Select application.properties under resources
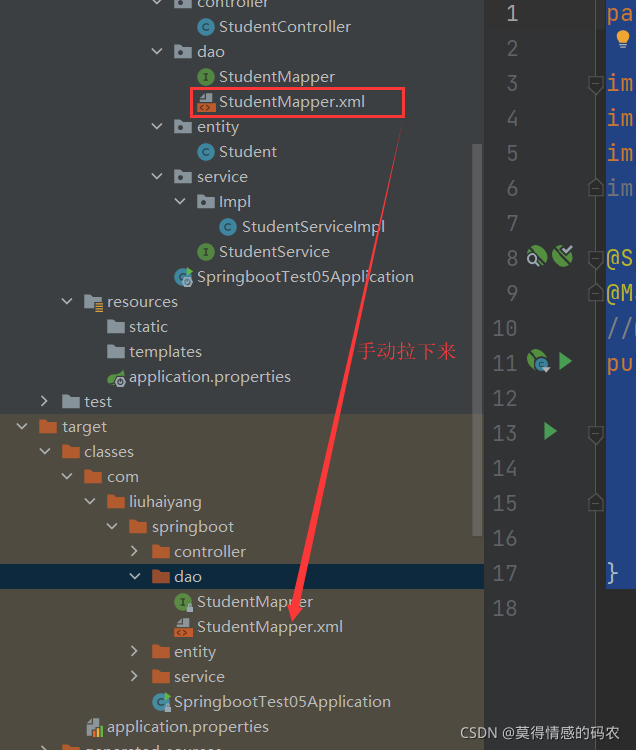This screenshot has width=636, height=750. click(209, 377)
